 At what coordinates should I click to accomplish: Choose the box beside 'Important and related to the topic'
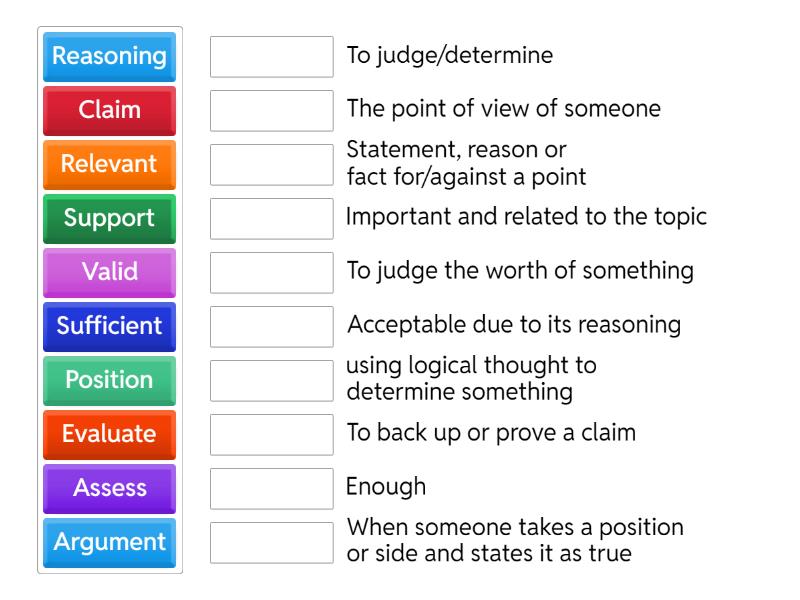point(271,219)
